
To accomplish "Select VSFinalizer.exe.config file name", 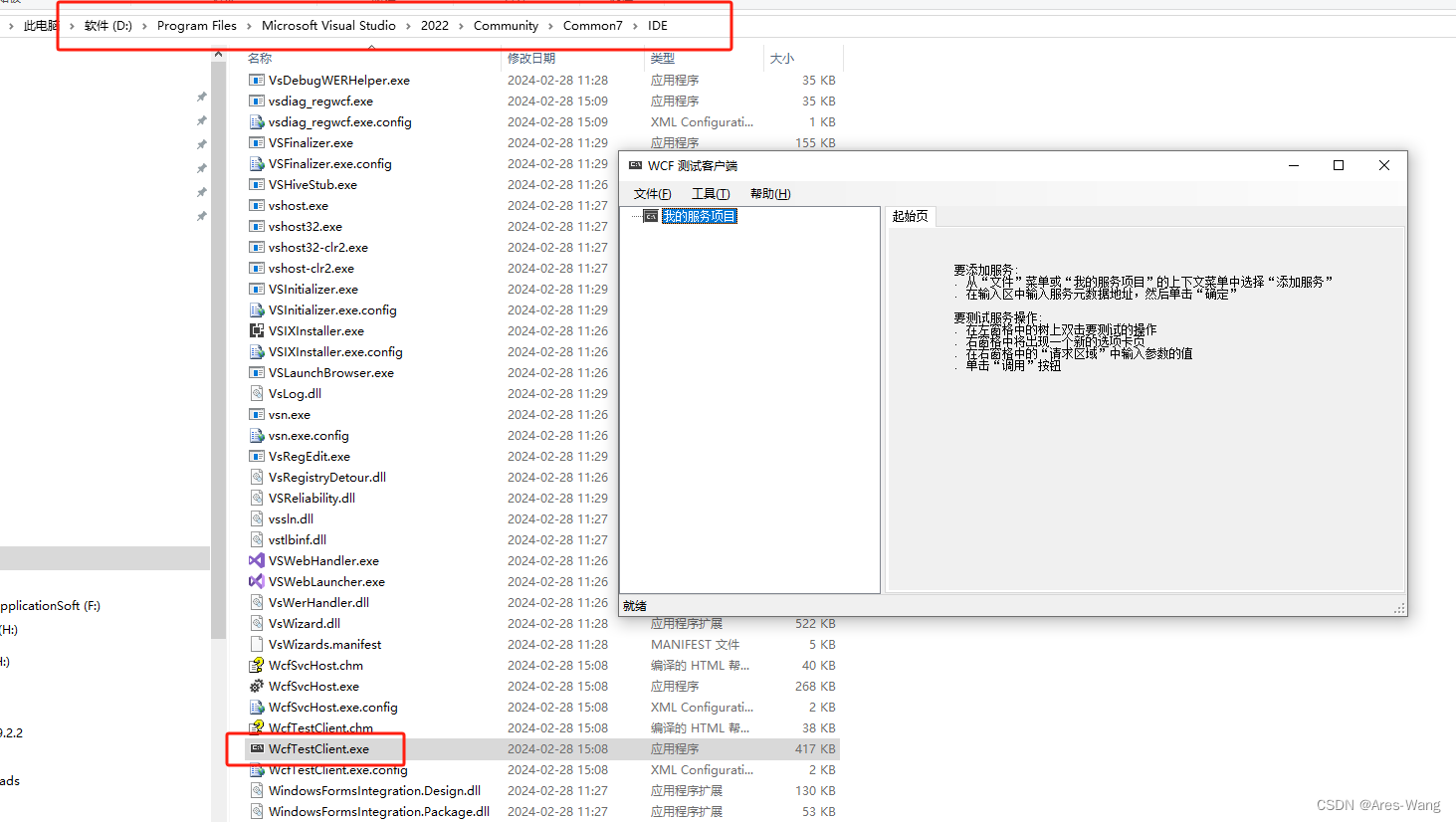I will 329,163.
